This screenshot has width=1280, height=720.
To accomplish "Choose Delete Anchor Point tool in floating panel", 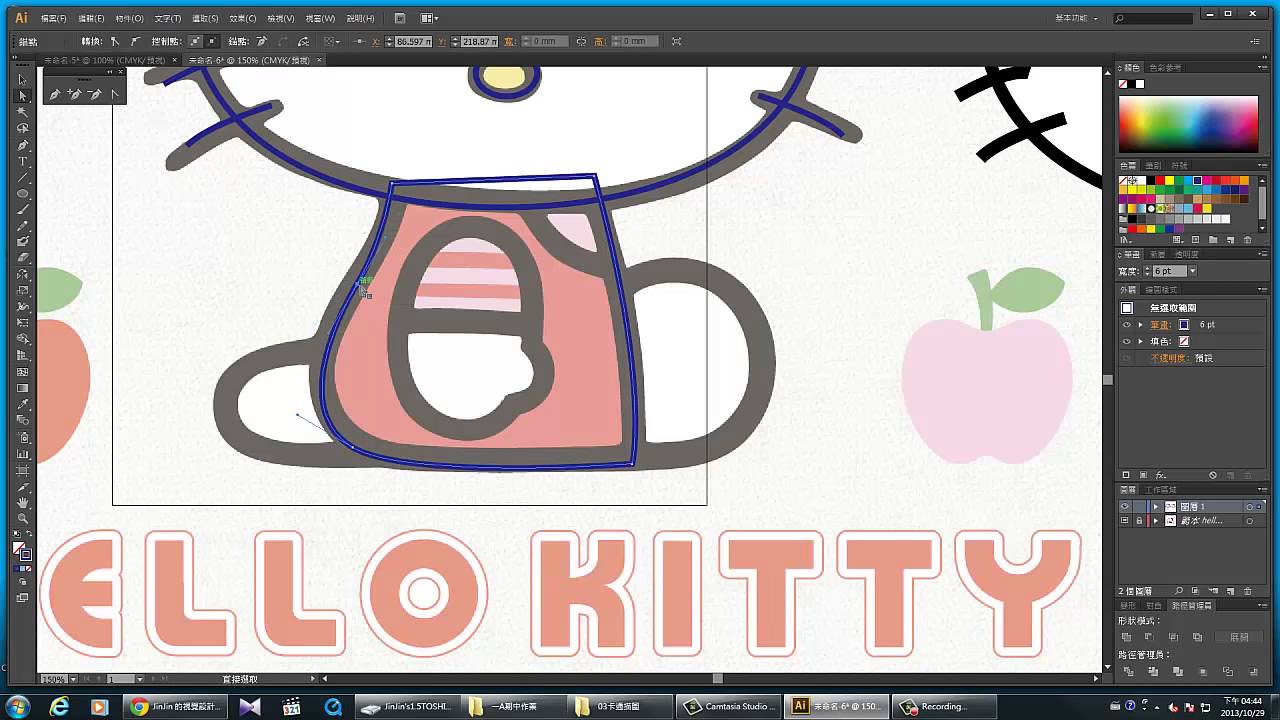I will click(95, 95).
